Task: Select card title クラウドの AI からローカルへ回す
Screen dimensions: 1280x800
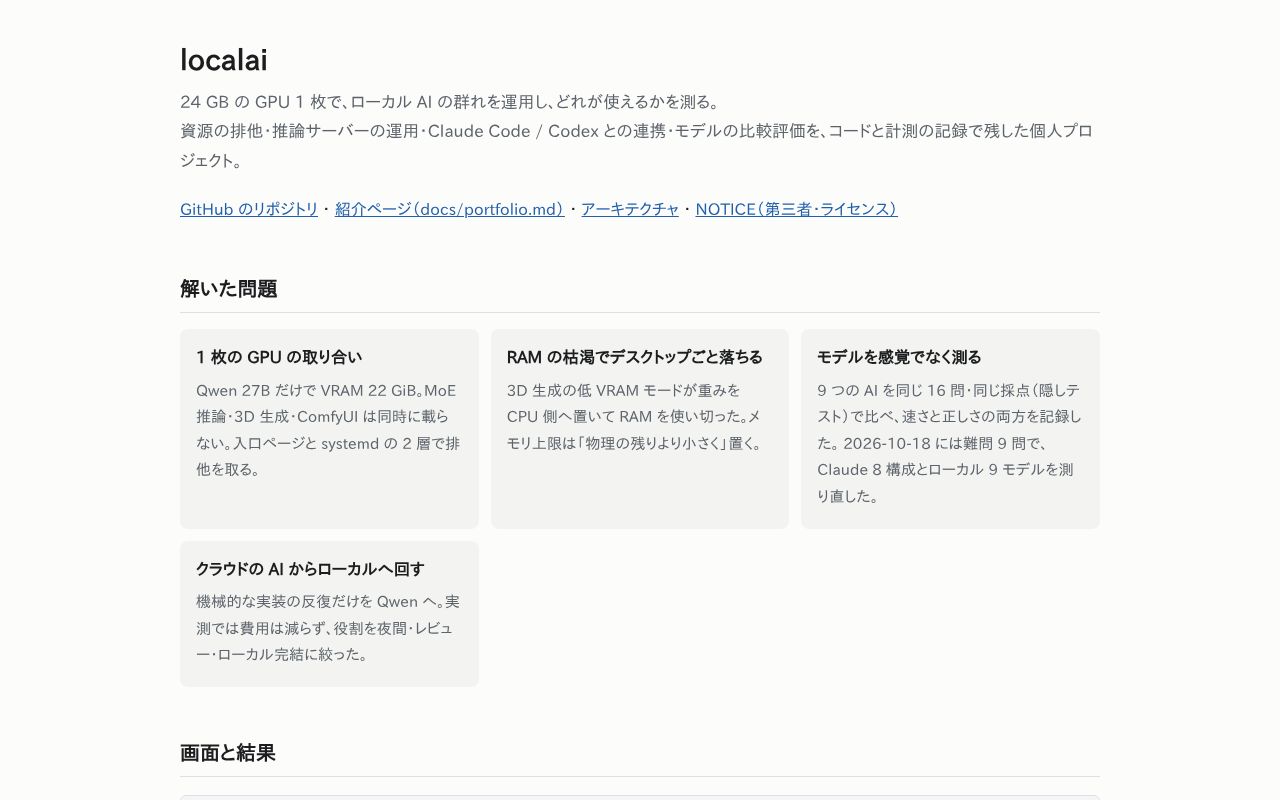Action: pyautogui.click(x=310, y=569)
